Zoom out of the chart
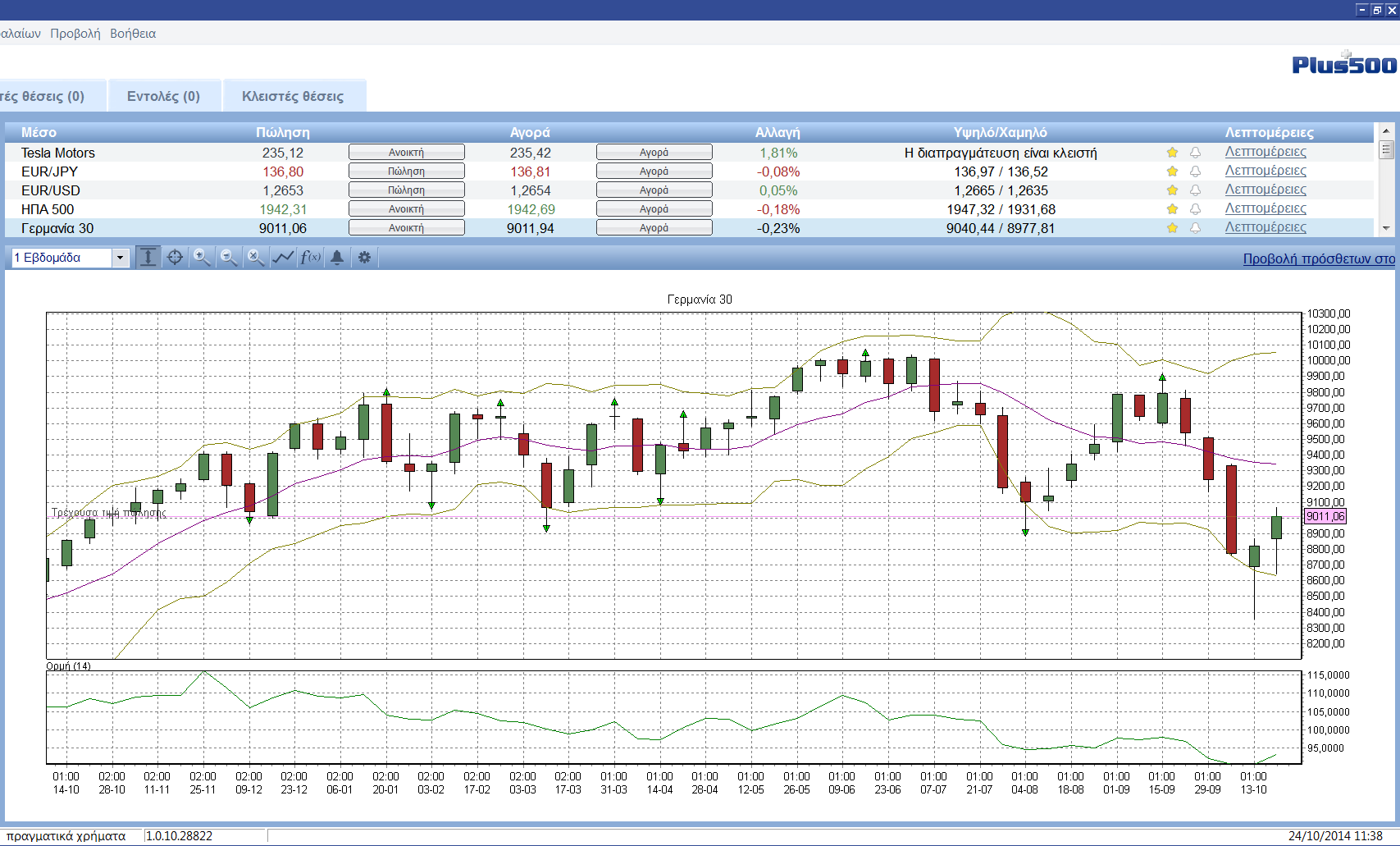 click(x=229, y=258)
